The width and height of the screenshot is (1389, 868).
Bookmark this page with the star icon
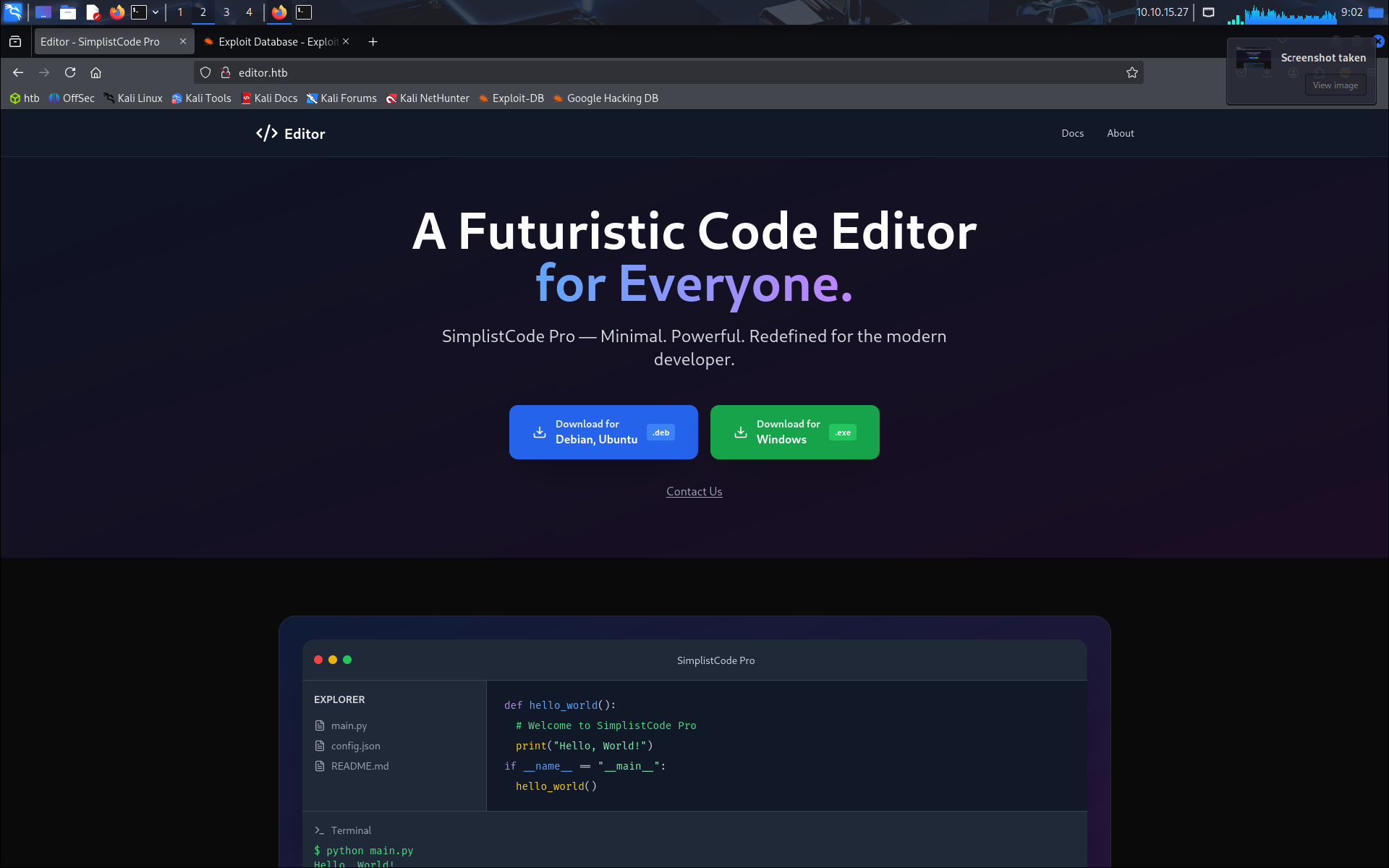(x=1132, y=72)
